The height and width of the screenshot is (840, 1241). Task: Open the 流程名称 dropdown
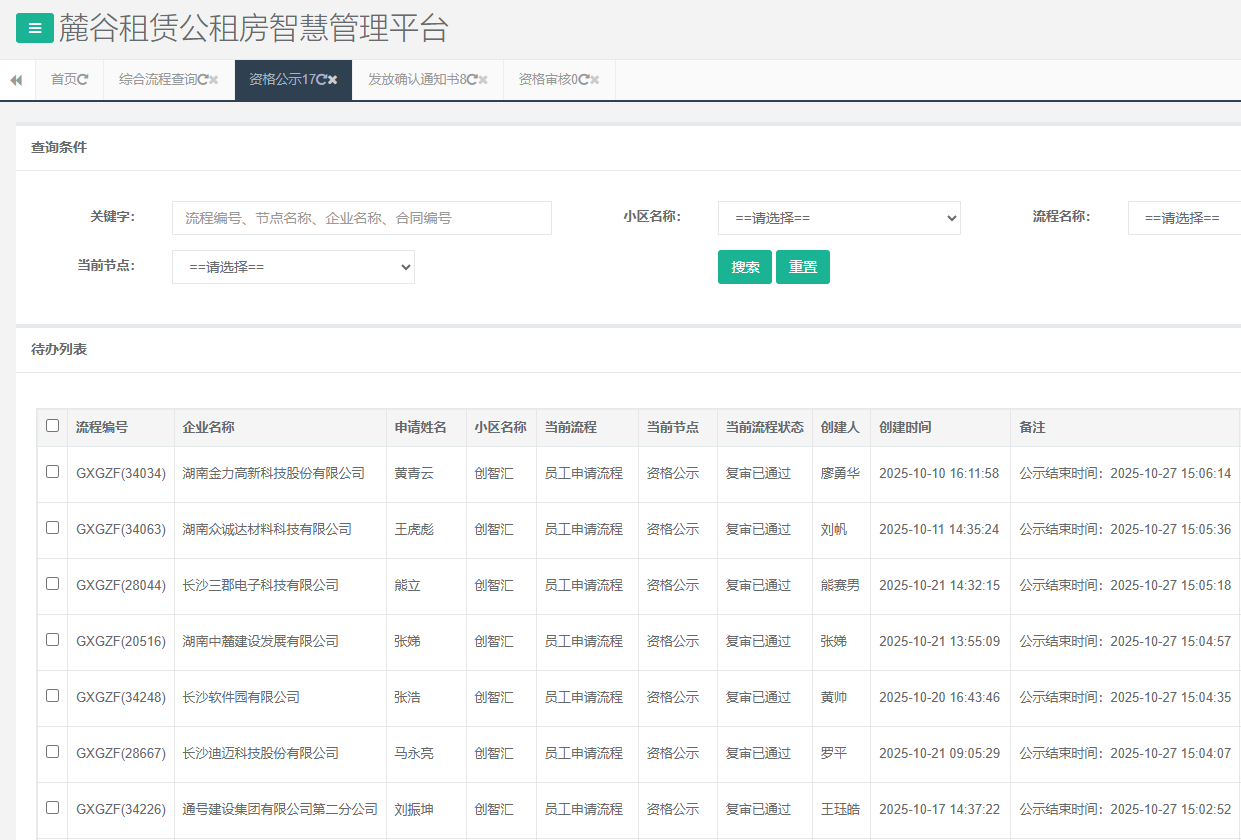pos(1184,218)
